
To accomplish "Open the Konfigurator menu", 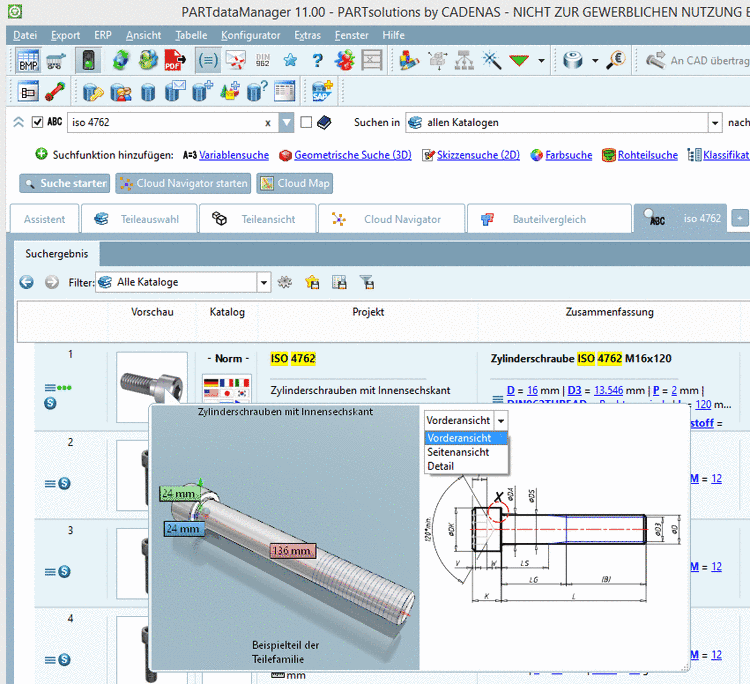I will pyautogui.click(x=251, y=34).
